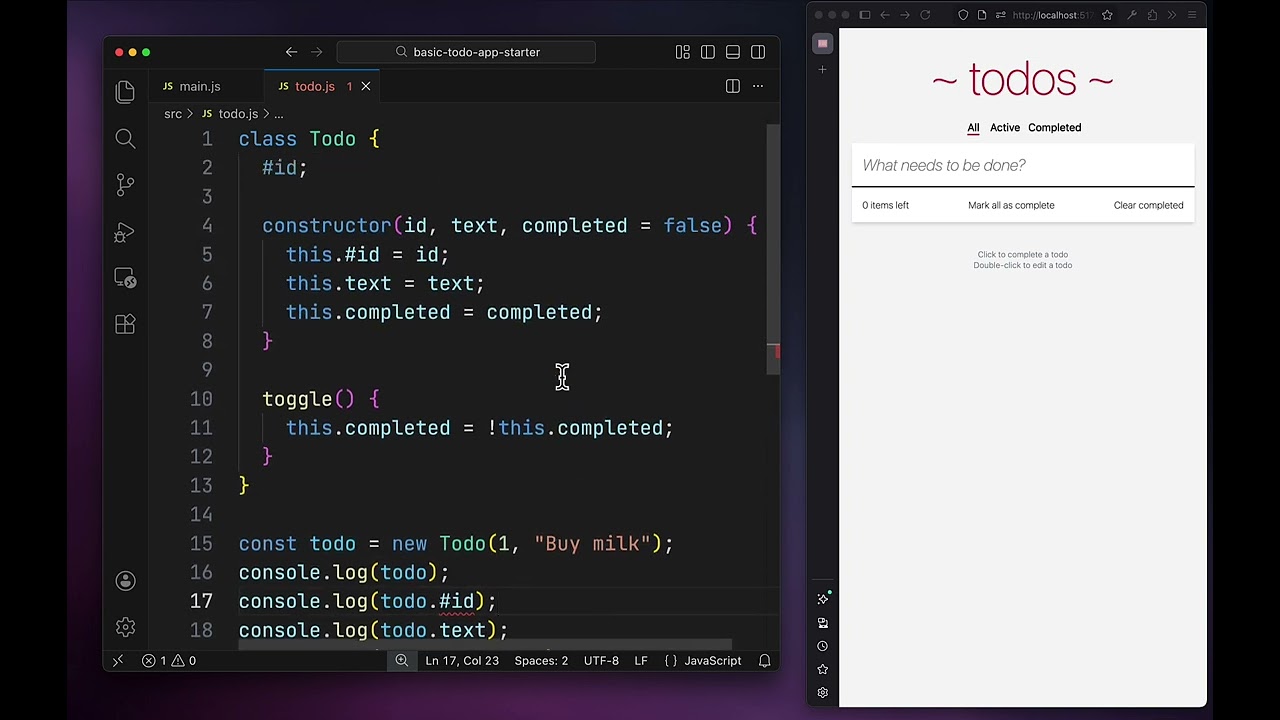Open notifications bell in status bar
The width and height of the screenshot is (1280, 720).
pyautogui.click(x=765, y=660)
